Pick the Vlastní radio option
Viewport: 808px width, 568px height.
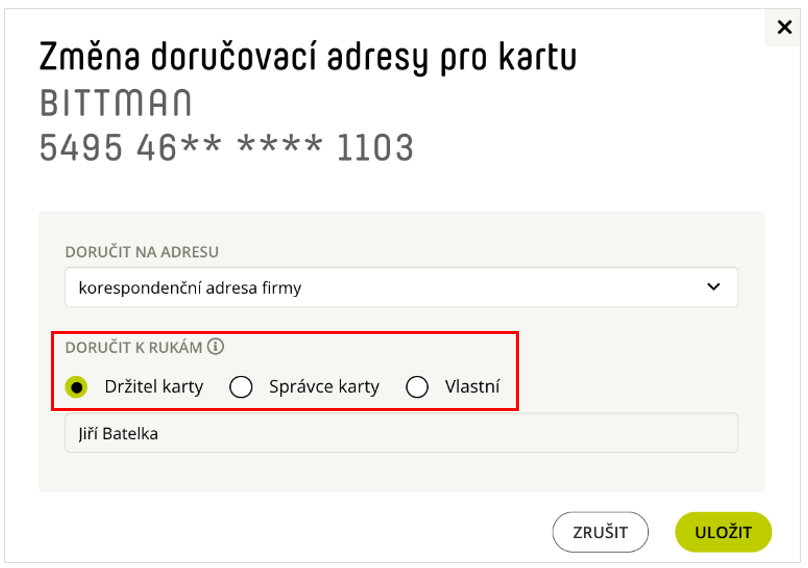coord(417,387)
